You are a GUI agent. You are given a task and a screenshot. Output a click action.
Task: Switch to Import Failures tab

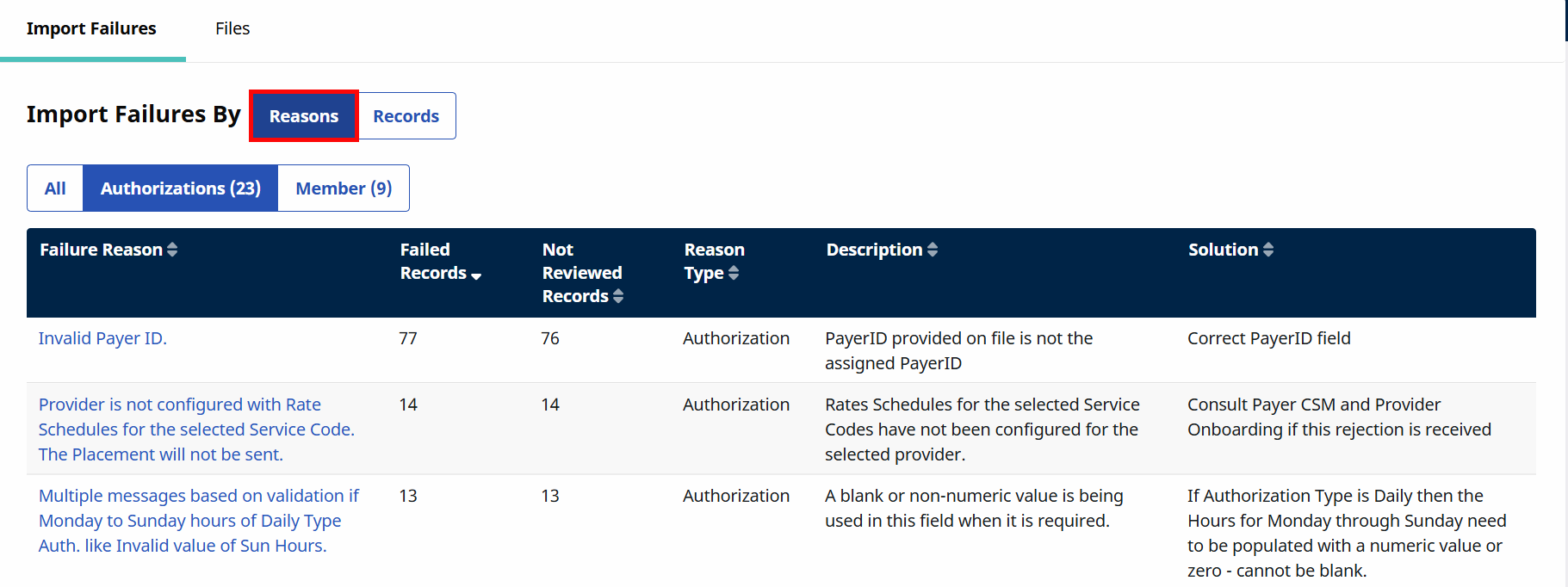[x=91, y=28]
